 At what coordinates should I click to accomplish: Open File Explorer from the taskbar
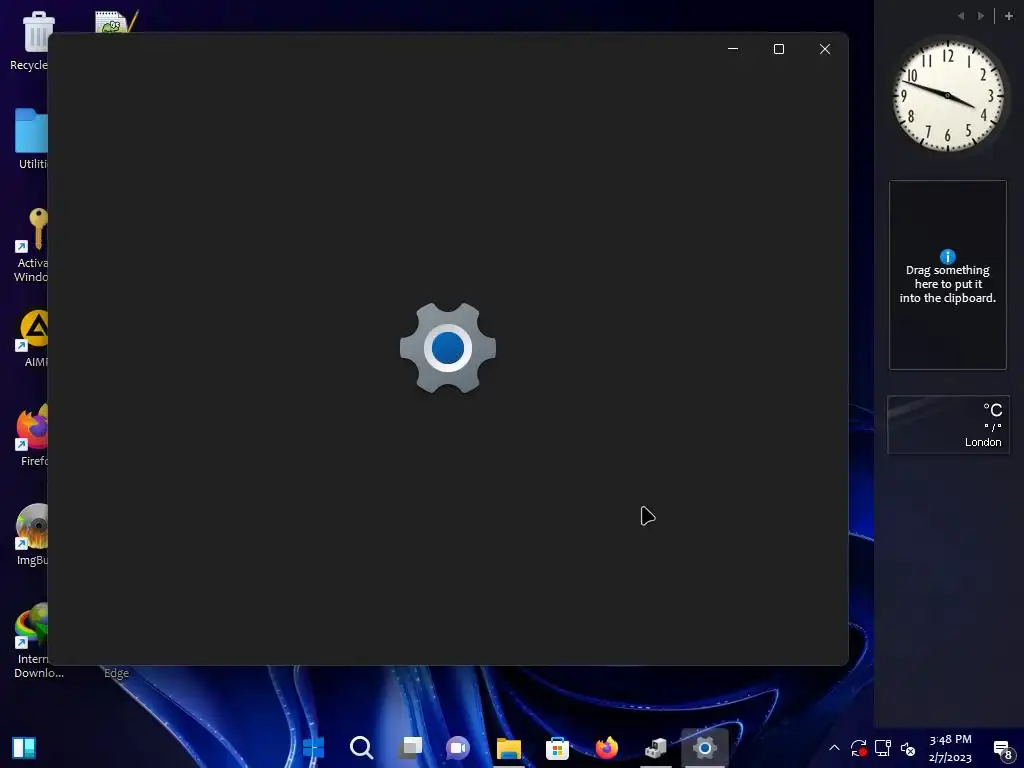click(509, 748)
